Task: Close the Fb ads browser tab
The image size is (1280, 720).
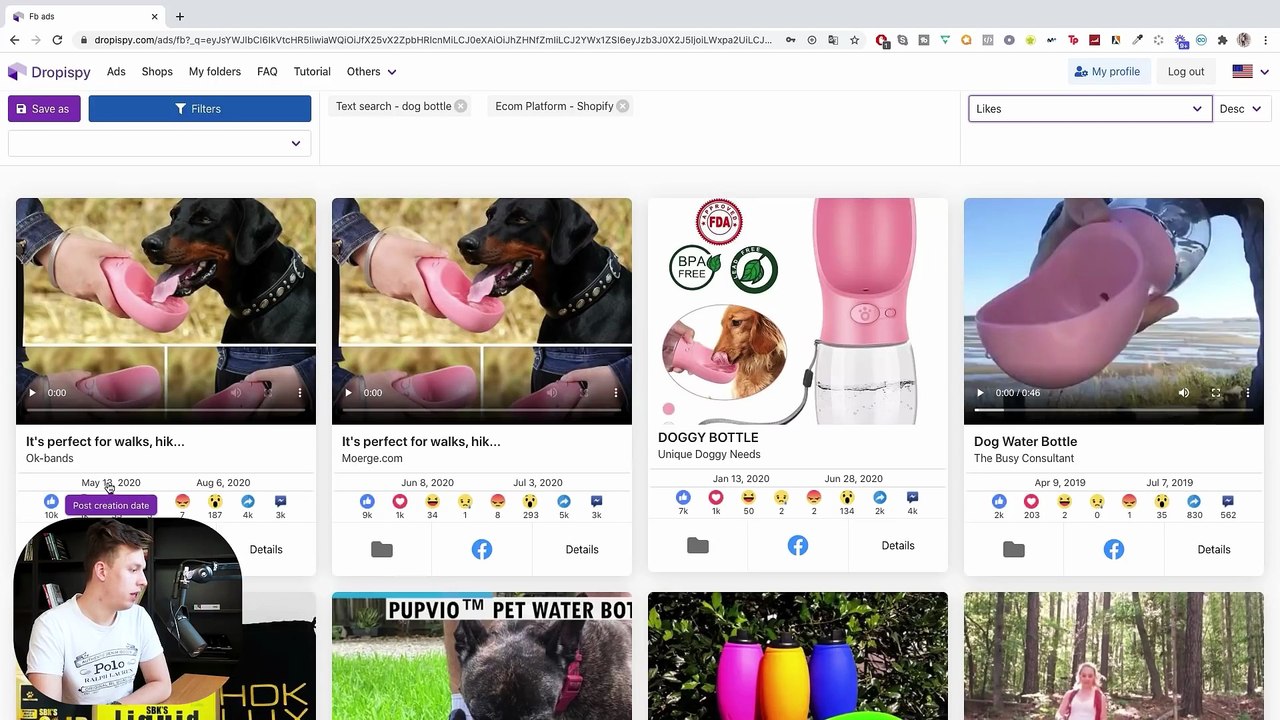Action: tap(155, 16)
